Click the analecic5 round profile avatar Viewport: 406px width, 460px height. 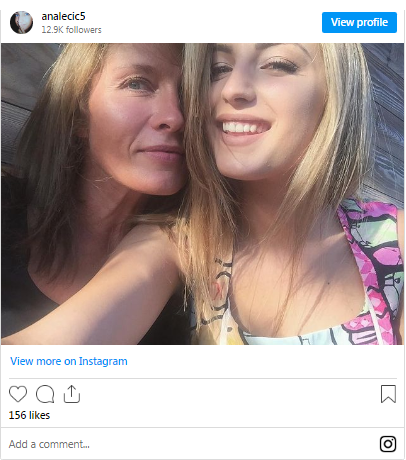tap(22, 22)
